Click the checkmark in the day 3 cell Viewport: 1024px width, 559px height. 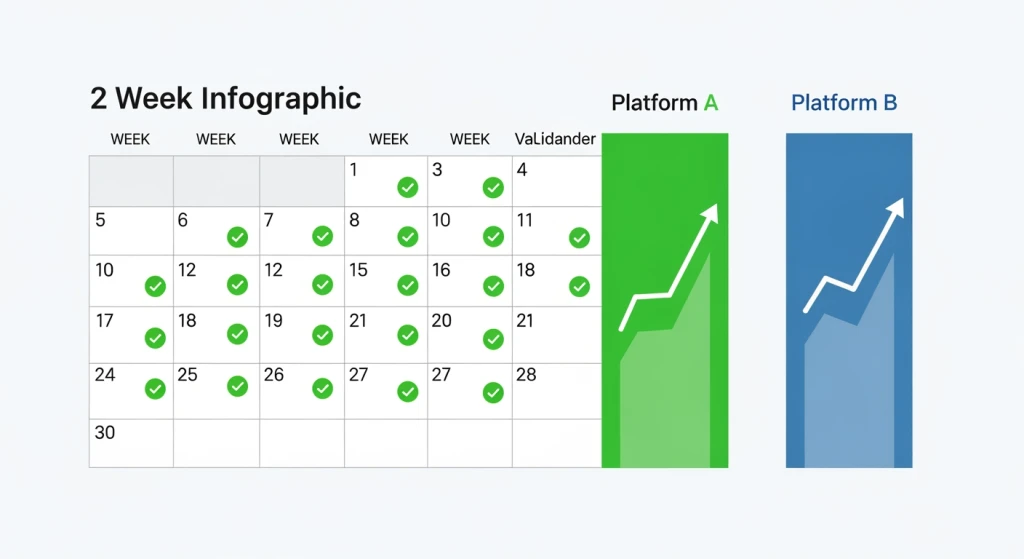[x=493, y=187]
